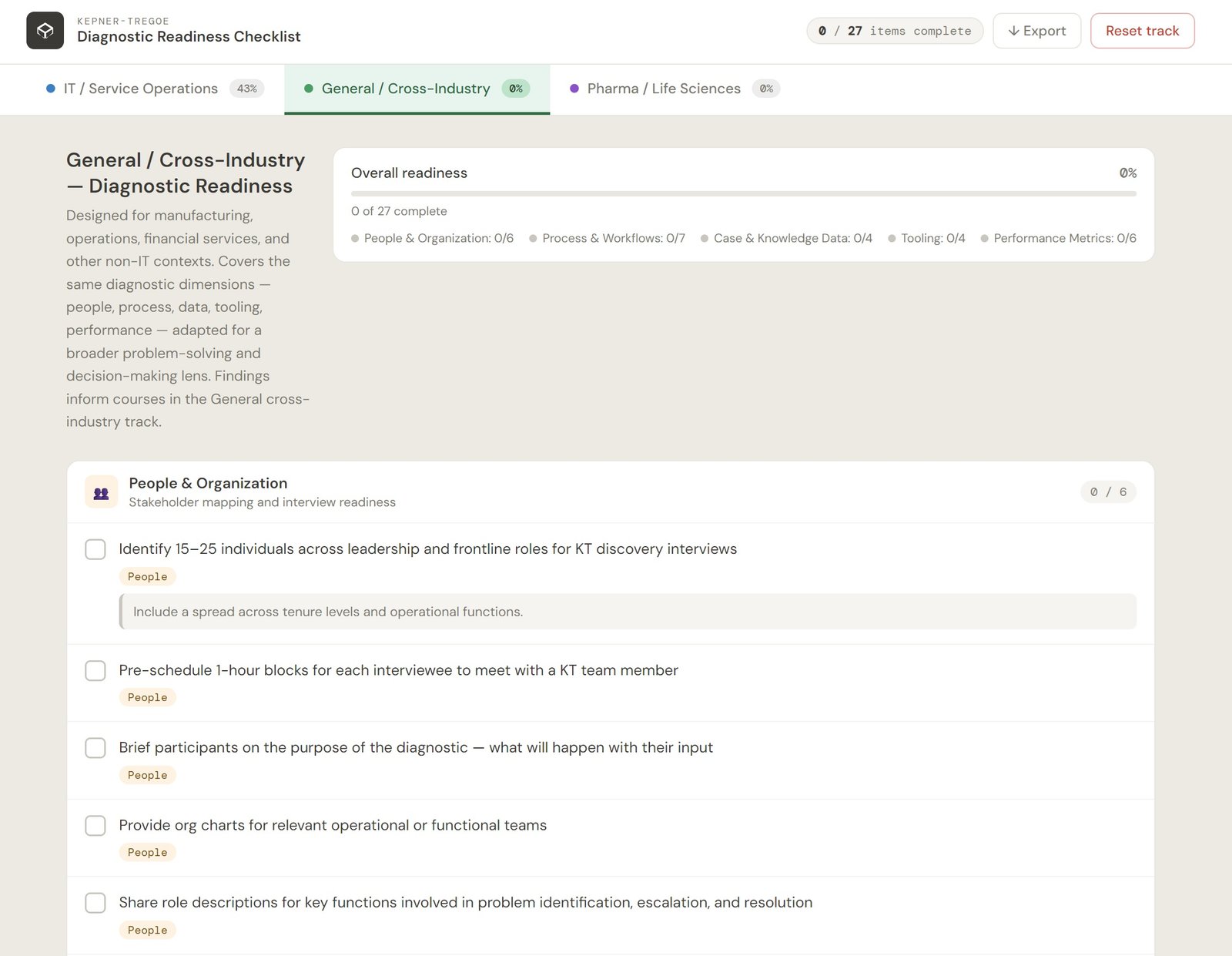Check 'Pre-schedule 1-hour blocks' item

coord(95,670)
